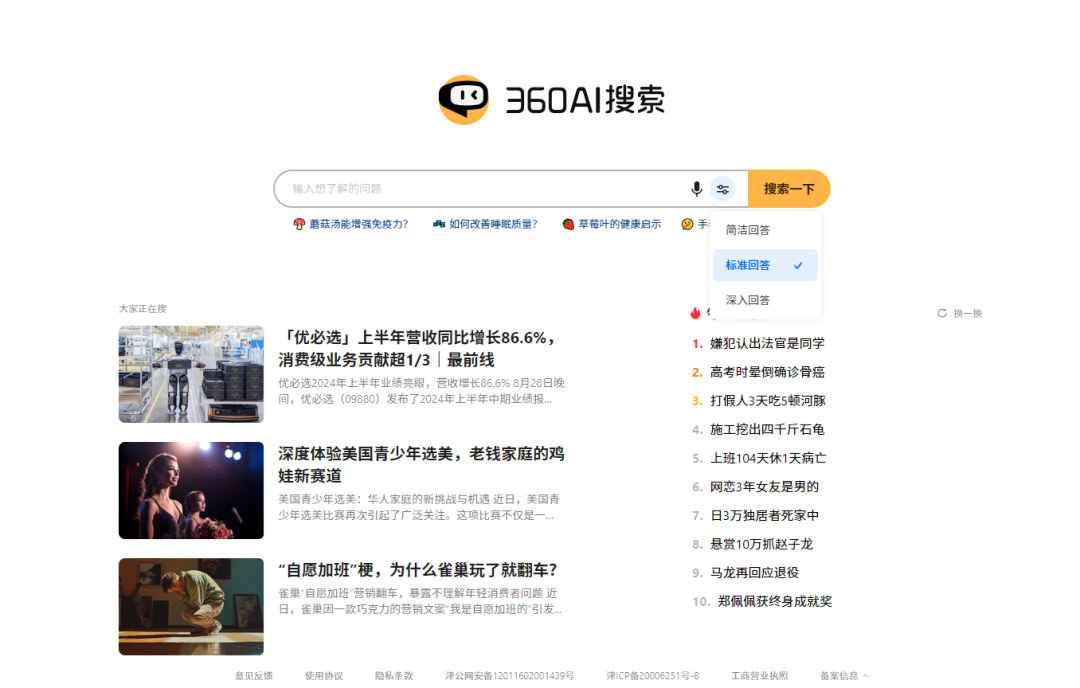Open headline 深度体验美国青少年选美
1080x688 pixels.
pyautogui.click(x=421, y=465)
